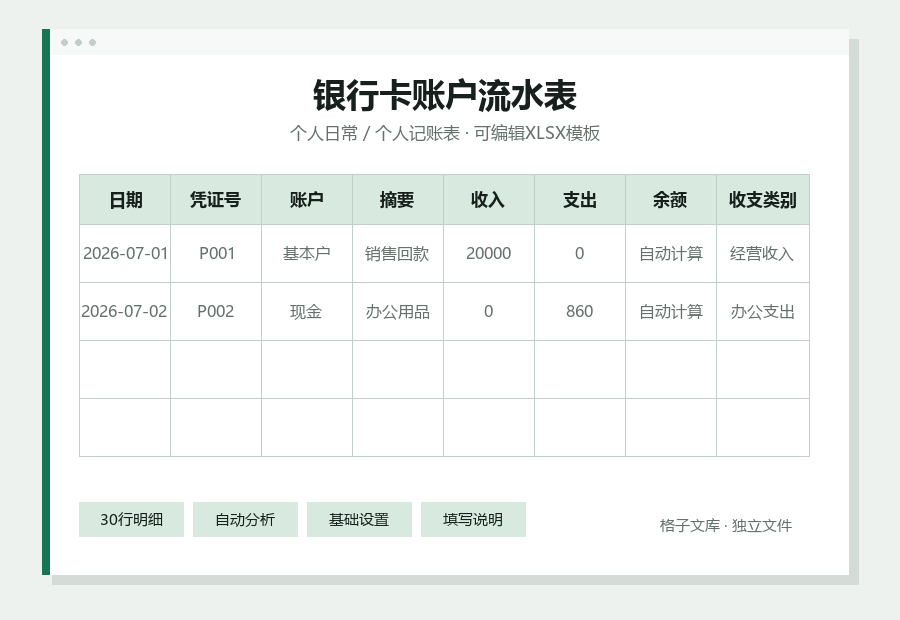The height and width of the screenshot is (620, 900).
Task: Click the date cell 2026-07-02
Action: pyautogui.click(x=125, y=312)
